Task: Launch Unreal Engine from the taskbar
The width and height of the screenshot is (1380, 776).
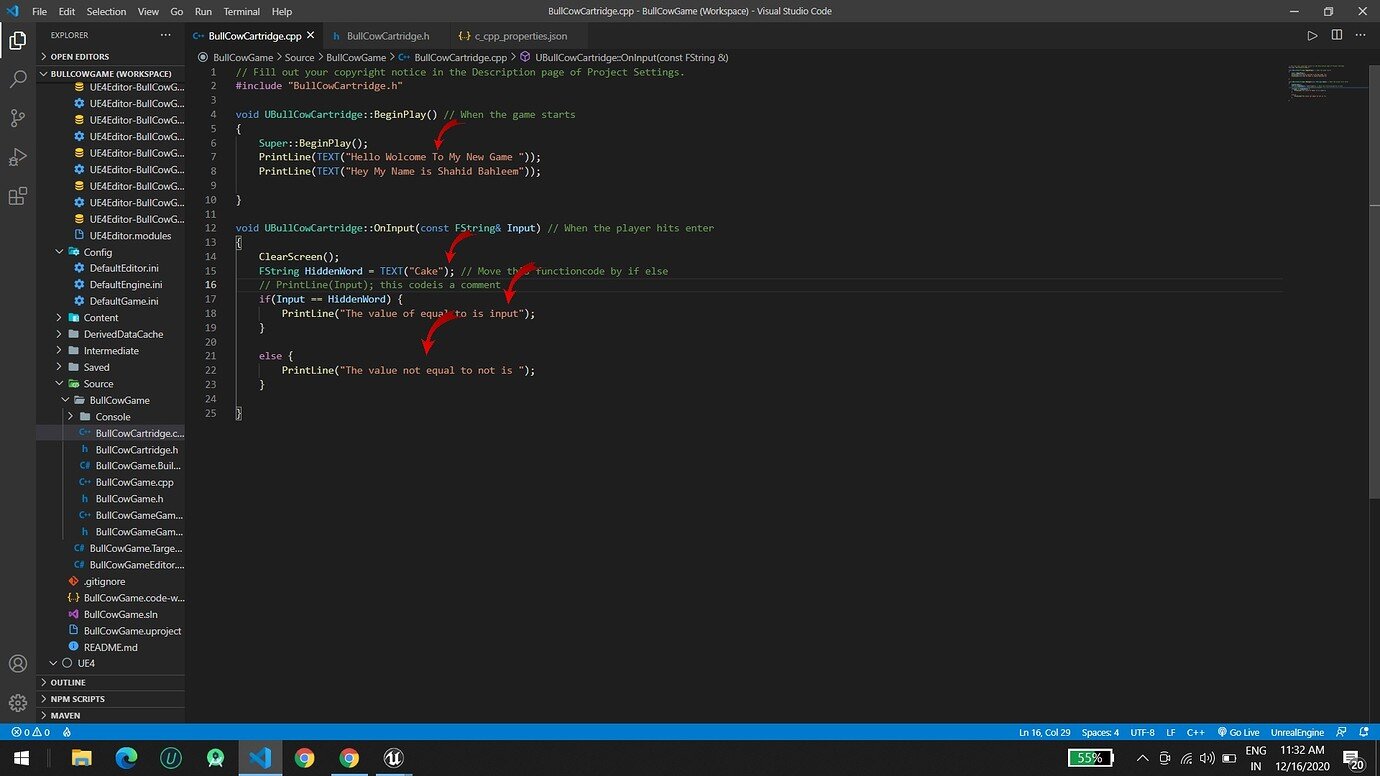Action: point(393,758)
